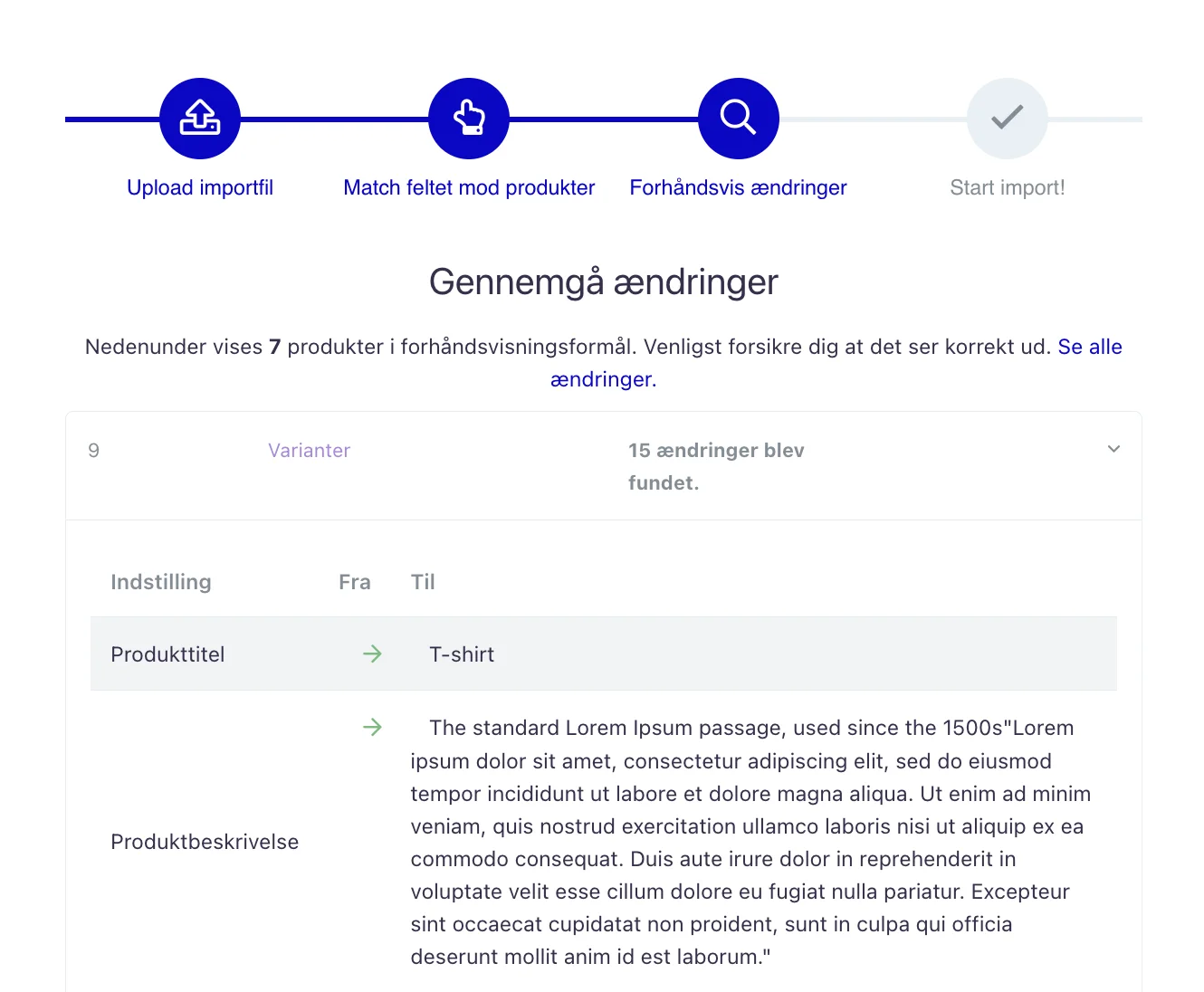The height and width of the screenshot is (992, 1204).
Task: Click the magnifying glass preview icon
Action: click(x=739, y=119)
